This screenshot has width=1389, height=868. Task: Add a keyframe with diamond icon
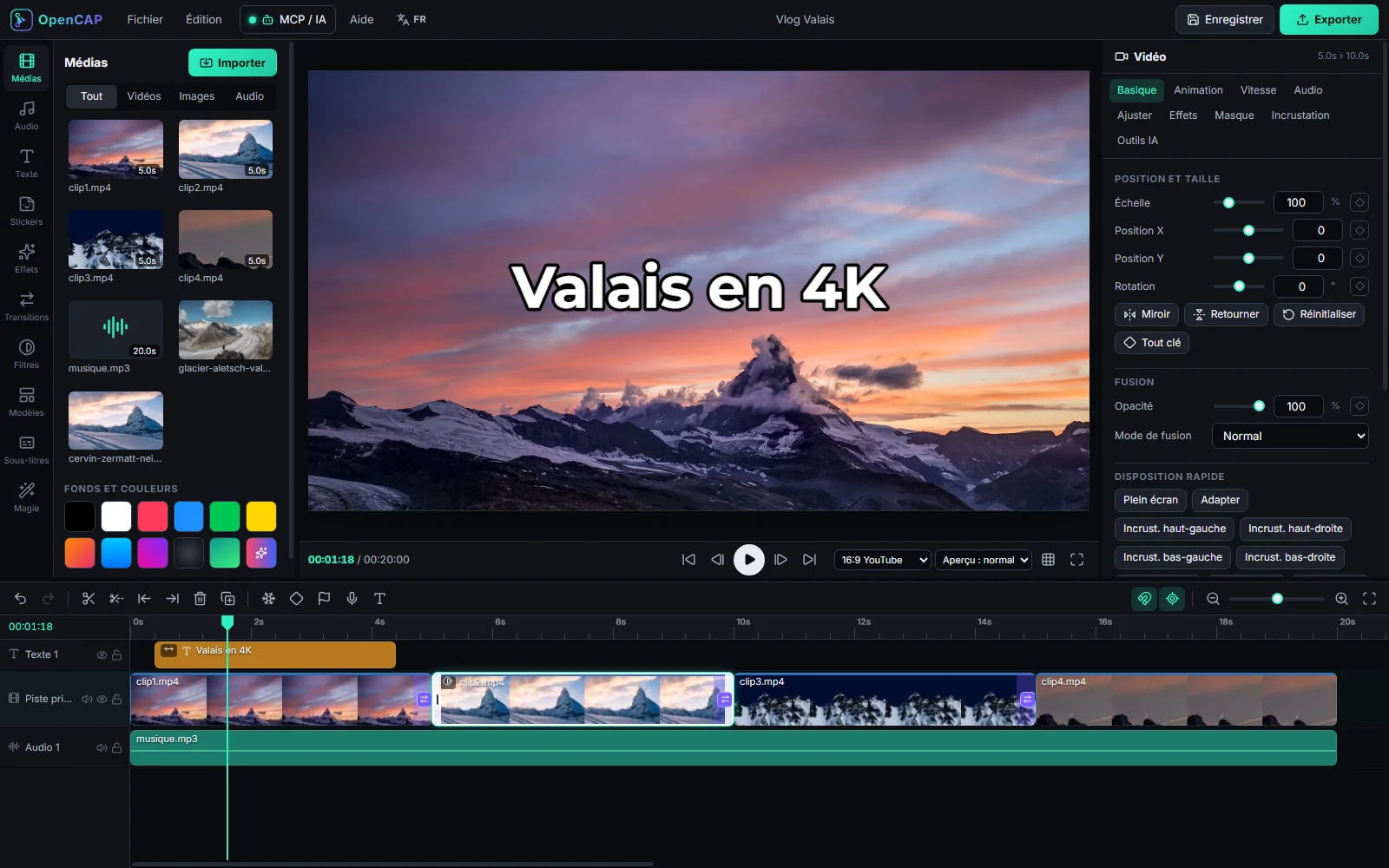click(x=296, y=598)
